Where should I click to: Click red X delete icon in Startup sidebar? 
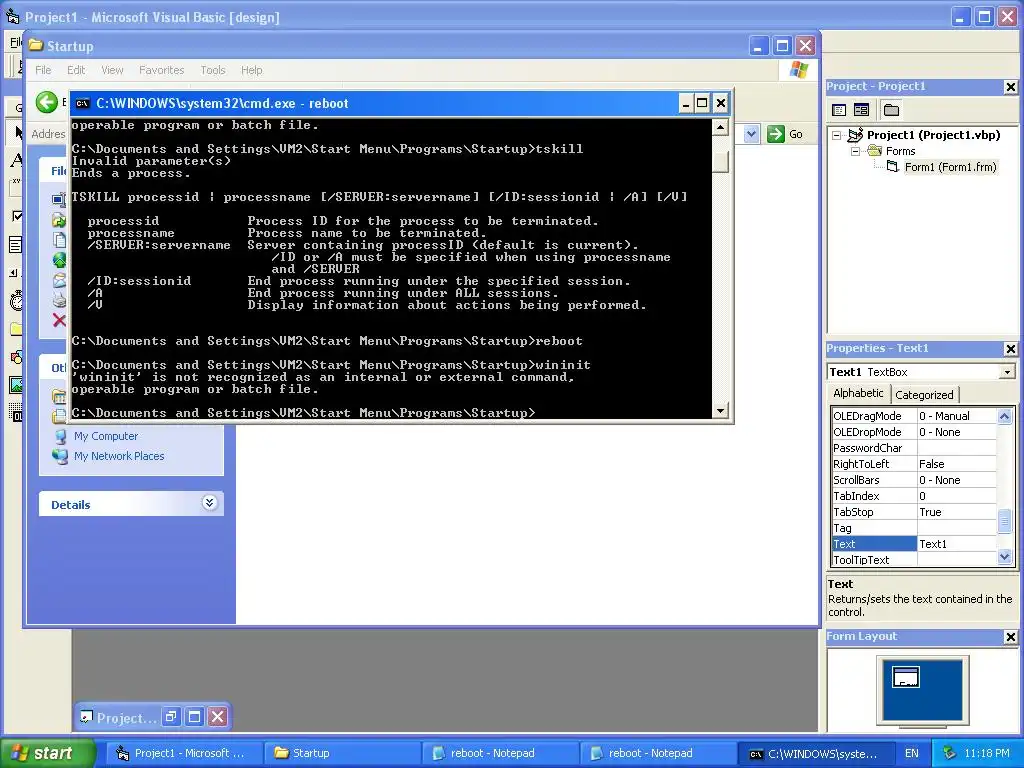tap(59, 320)
